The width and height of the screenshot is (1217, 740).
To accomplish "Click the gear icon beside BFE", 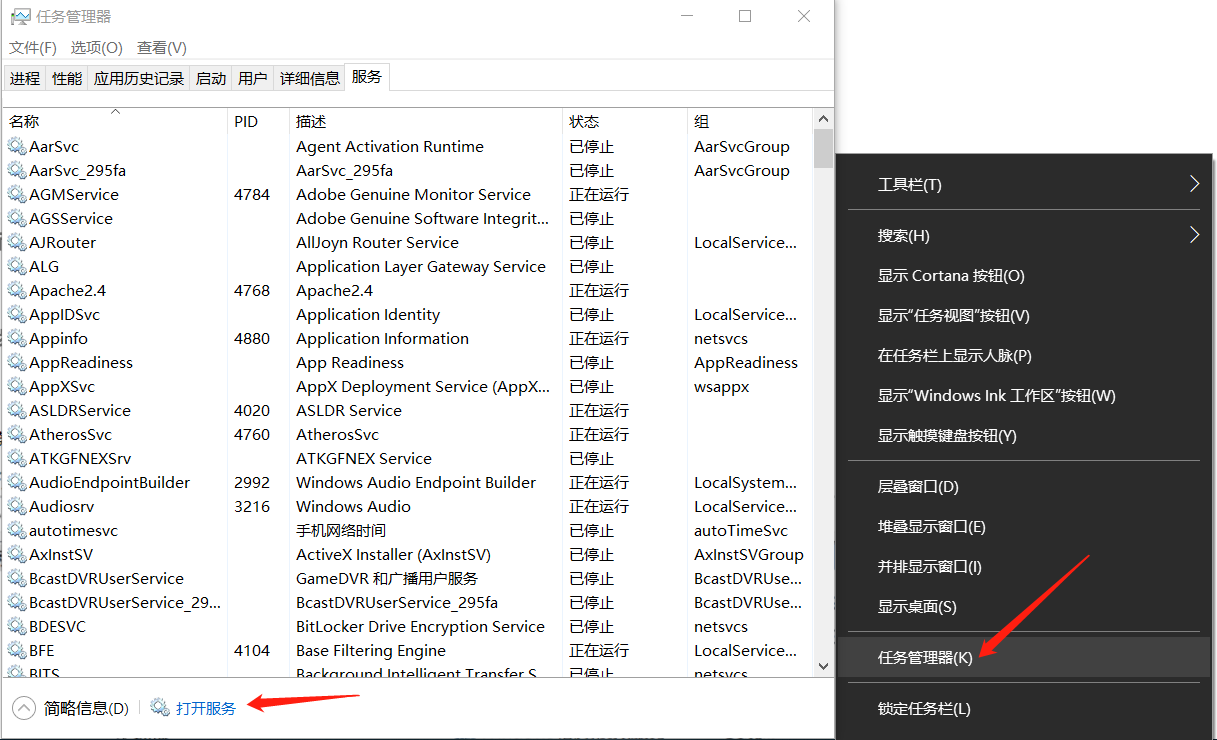I will coord(16,650).
